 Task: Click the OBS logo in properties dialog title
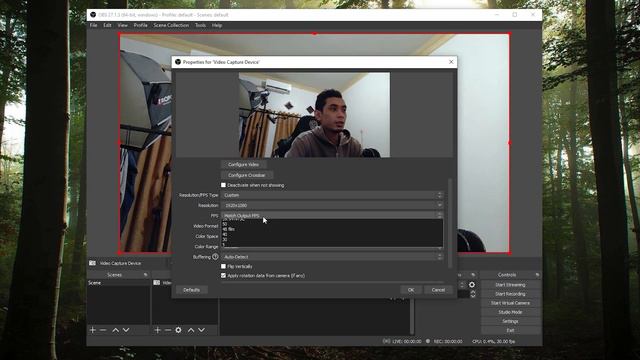point(178,62)
